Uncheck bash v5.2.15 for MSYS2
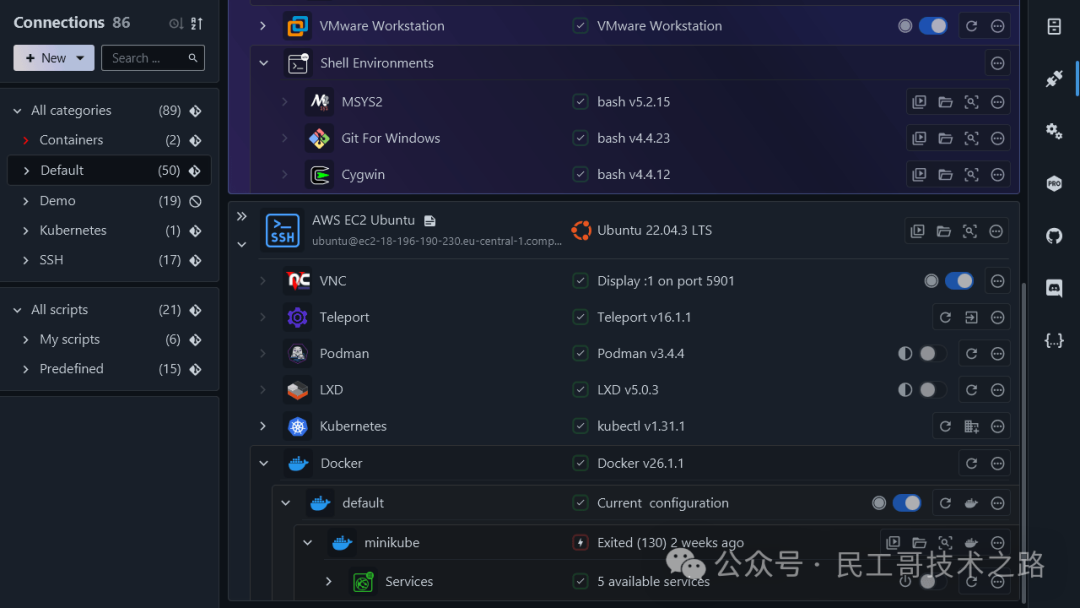Viewport: 1080px width, 608px height. (580, 101)
